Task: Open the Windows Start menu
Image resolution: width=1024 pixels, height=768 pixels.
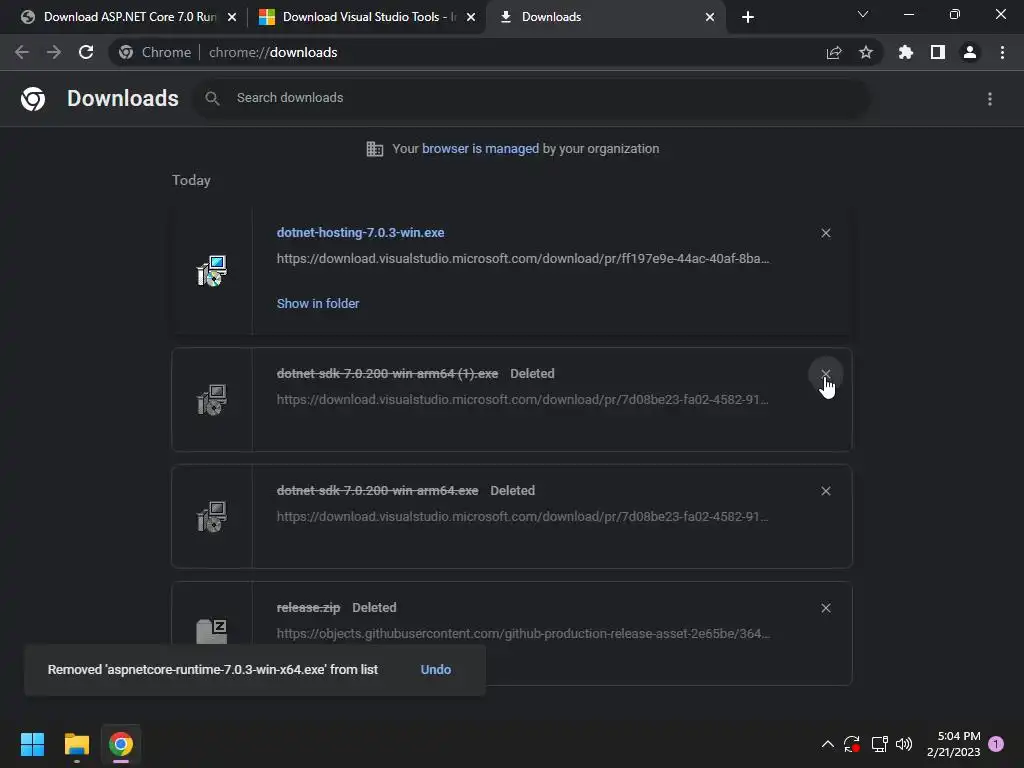Action: tap(33, 744)
